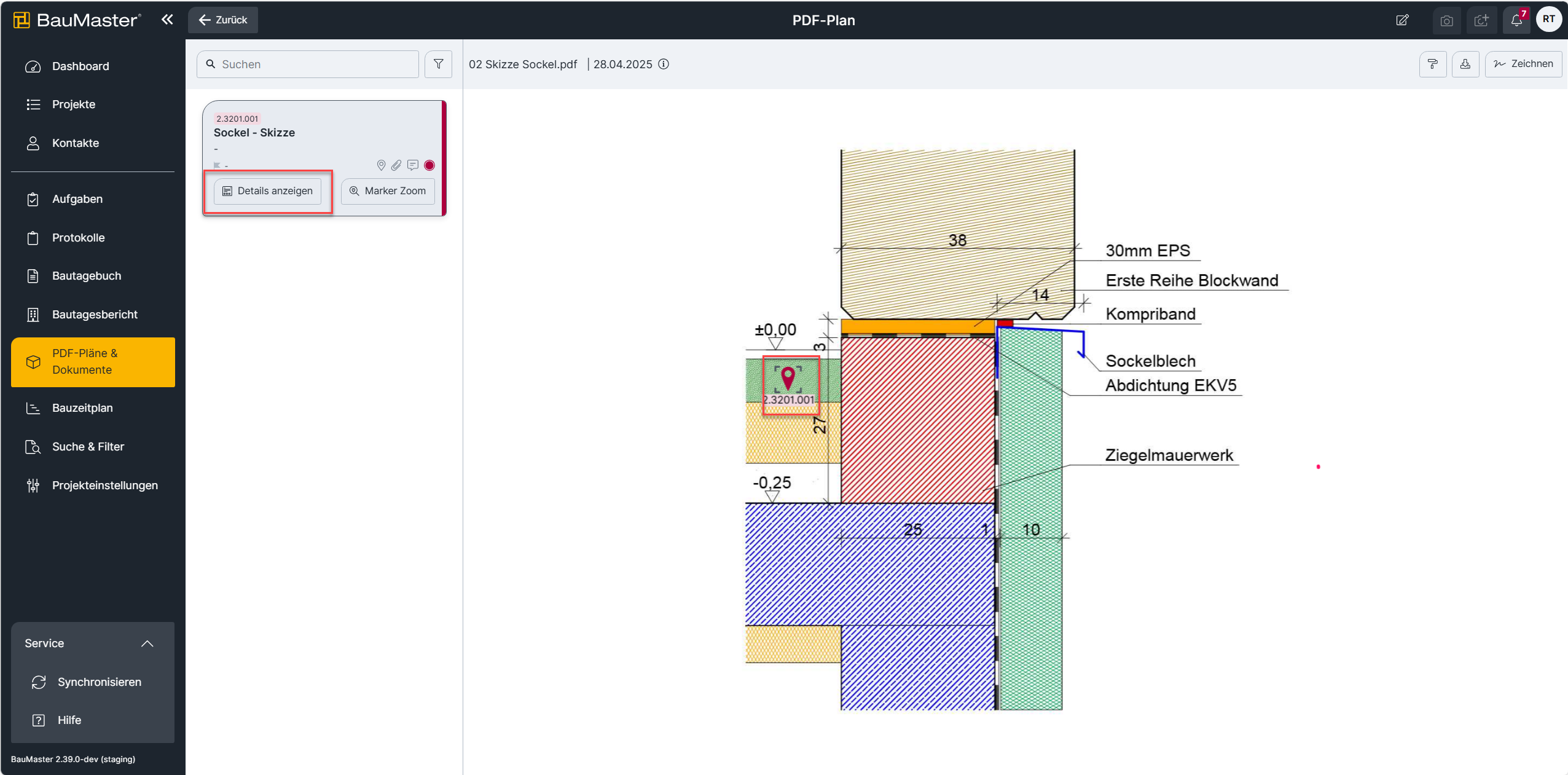Click the edit pencil icon in header
Image resolution: width=1568 pixels, height=775 pixels.
(1402, 20)
